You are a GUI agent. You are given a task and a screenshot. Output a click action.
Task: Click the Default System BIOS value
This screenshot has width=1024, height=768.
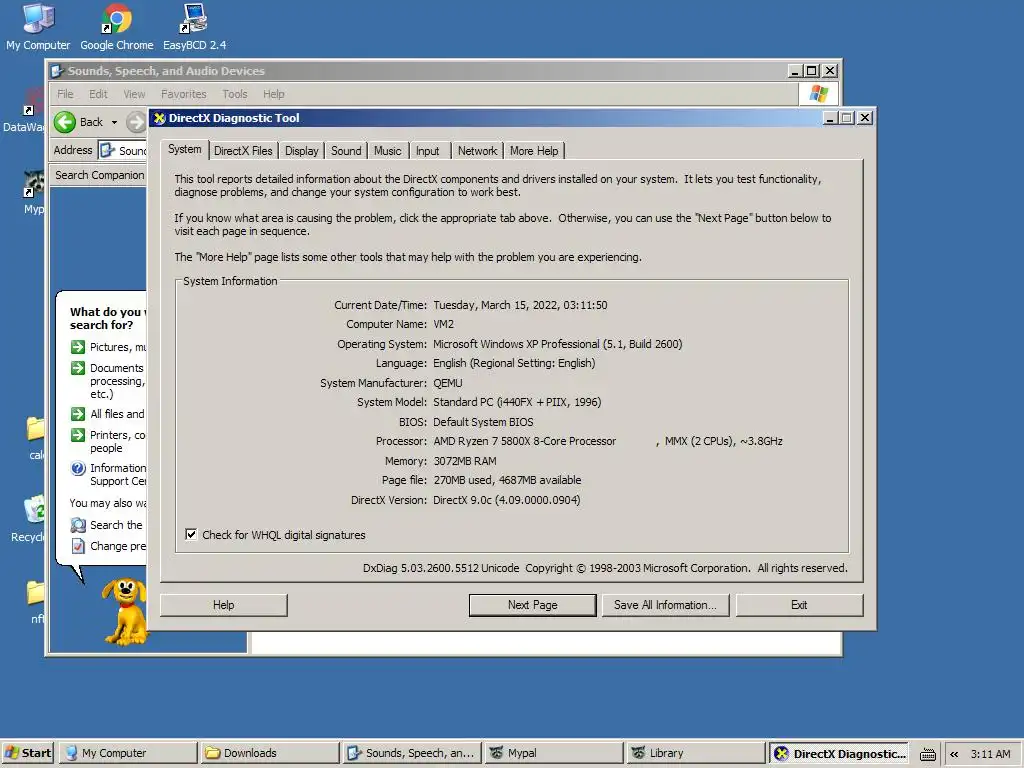(x=483, y=422)
